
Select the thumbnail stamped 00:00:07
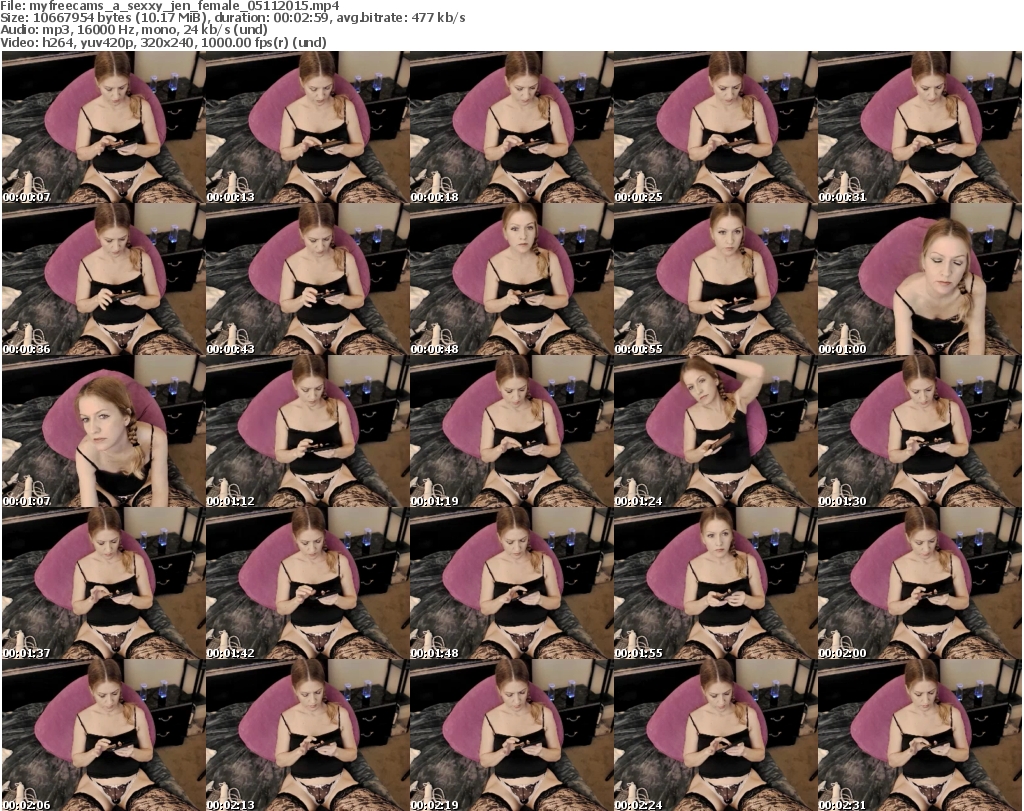tap(103, 127)
